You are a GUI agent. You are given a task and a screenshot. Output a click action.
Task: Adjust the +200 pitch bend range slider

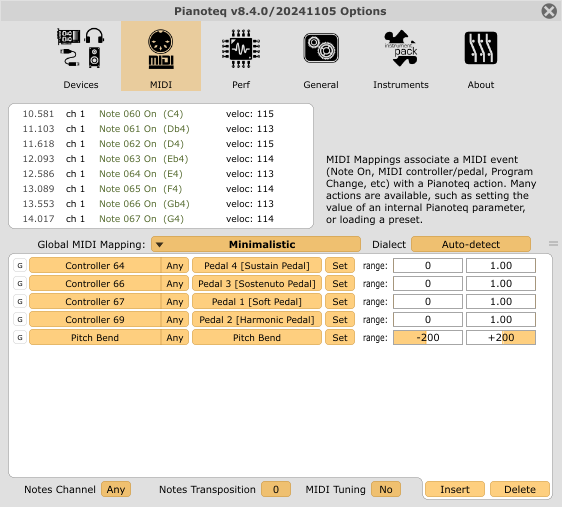pyautogui.click(x=501, y=337)
